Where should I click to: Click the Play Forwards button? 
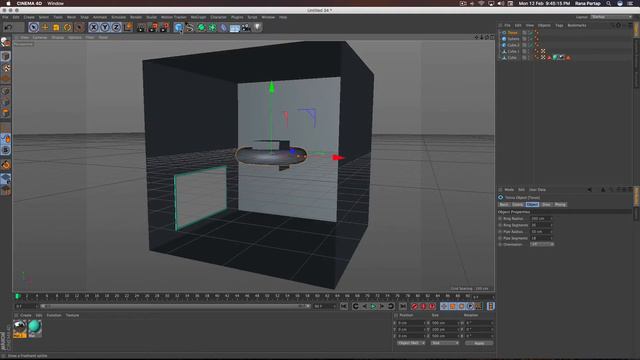[x=373, y=306]
